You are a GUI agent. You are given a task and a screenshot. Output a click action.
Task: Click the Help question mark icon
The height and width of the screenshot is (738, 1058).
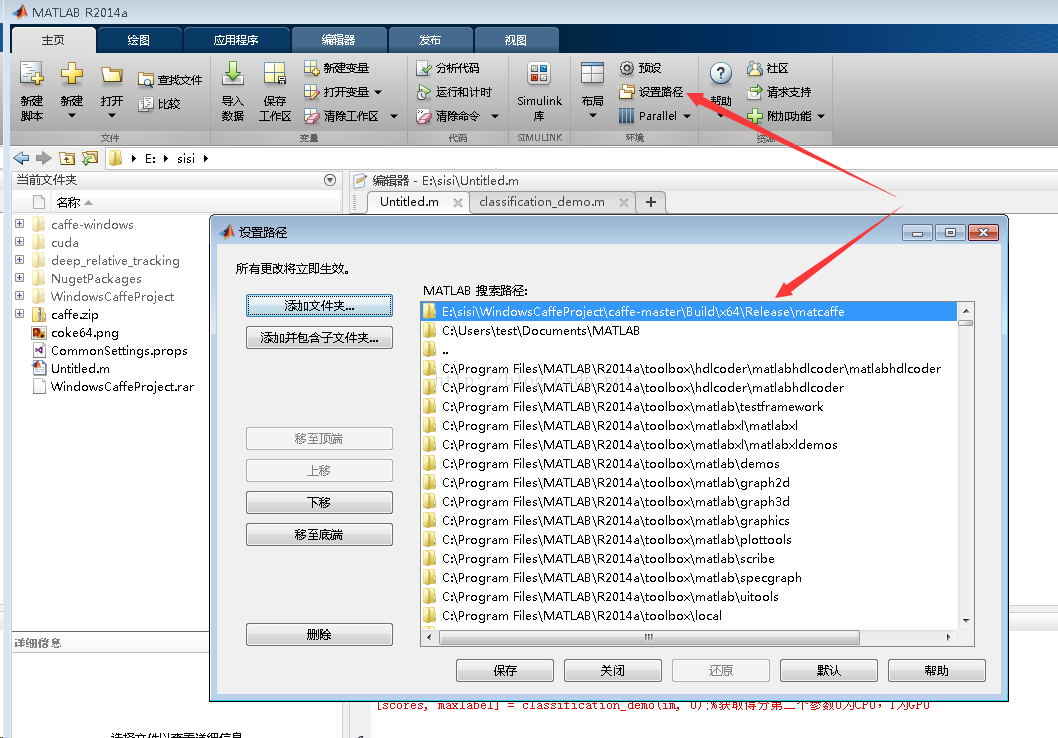coord(721,73)
